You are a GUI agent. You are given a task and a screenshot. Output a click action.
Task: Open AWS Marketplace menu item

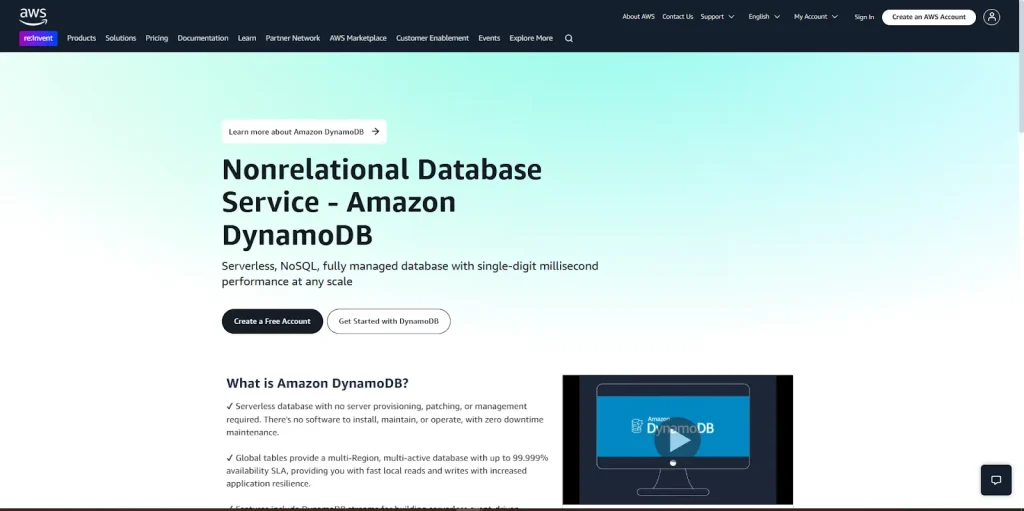[358, 39]
